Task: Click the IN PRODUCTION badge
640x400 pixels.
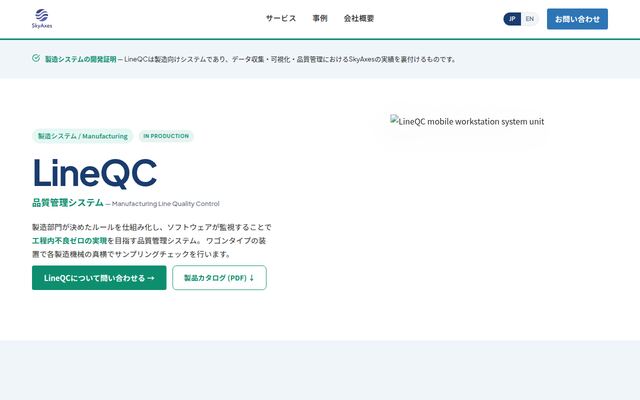Action: [166, 136]
